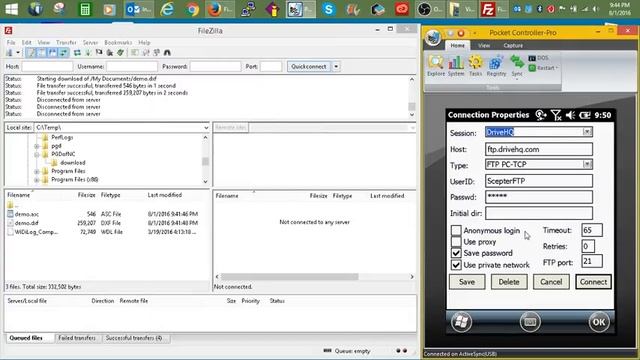Click Save in Connection Properties
The width and height of the screenshot is (640, 360).
[x=467, y=282]
